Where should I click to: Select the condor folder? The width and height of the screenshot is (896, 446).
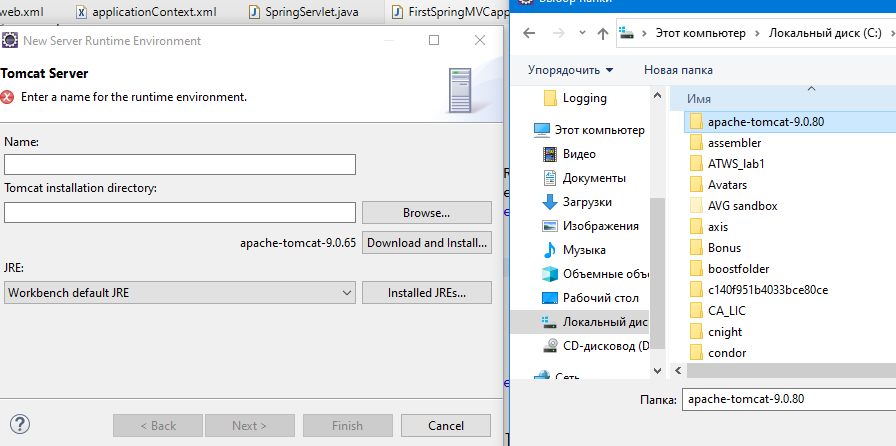(727, 353)
